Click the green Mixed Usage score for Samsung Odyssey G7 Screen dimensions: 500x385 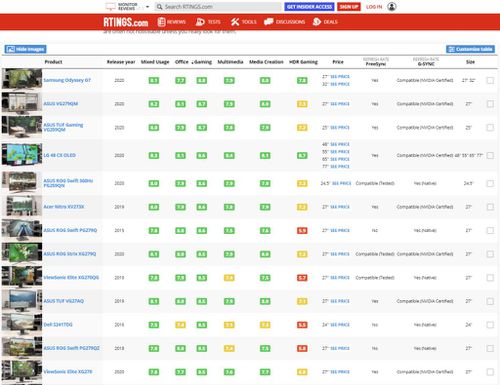tap(154, 80)
